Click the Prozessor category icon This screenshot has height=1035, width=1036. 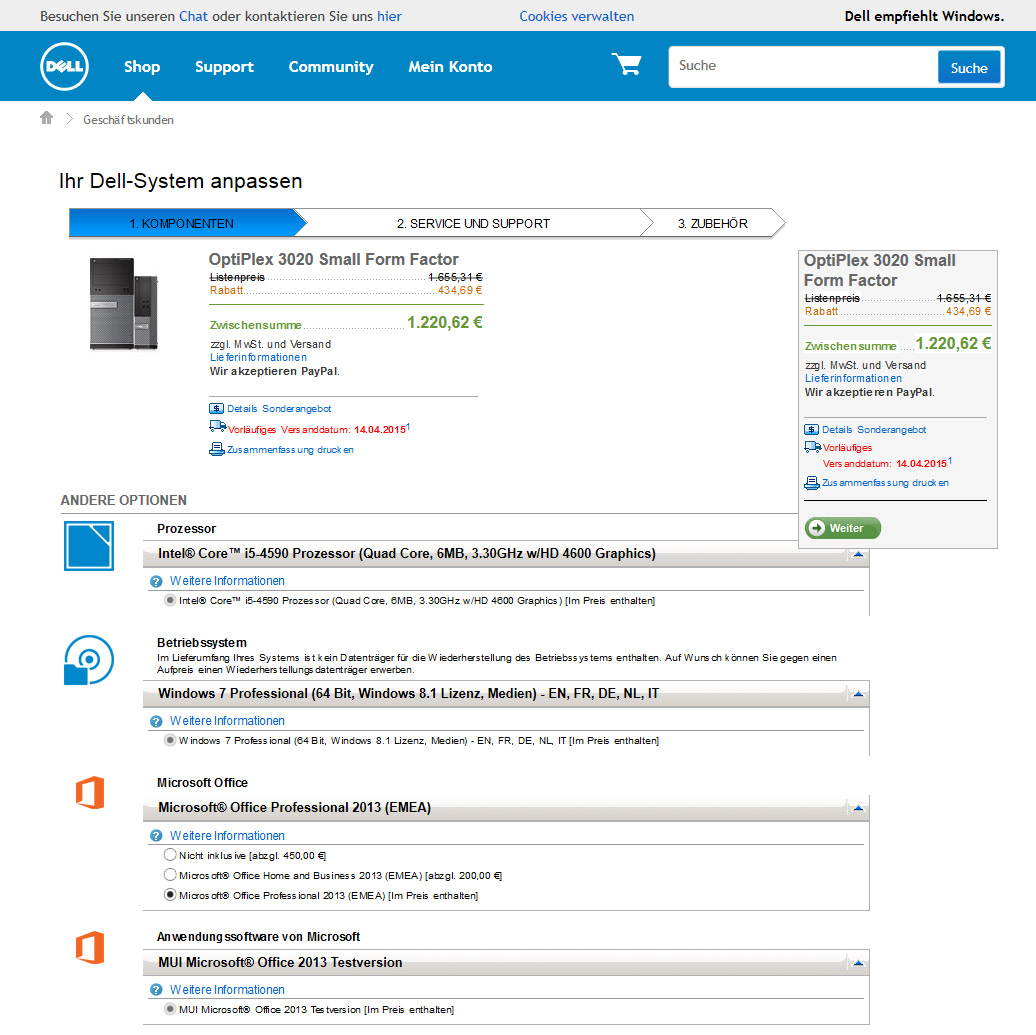click(x=89, y=546)
